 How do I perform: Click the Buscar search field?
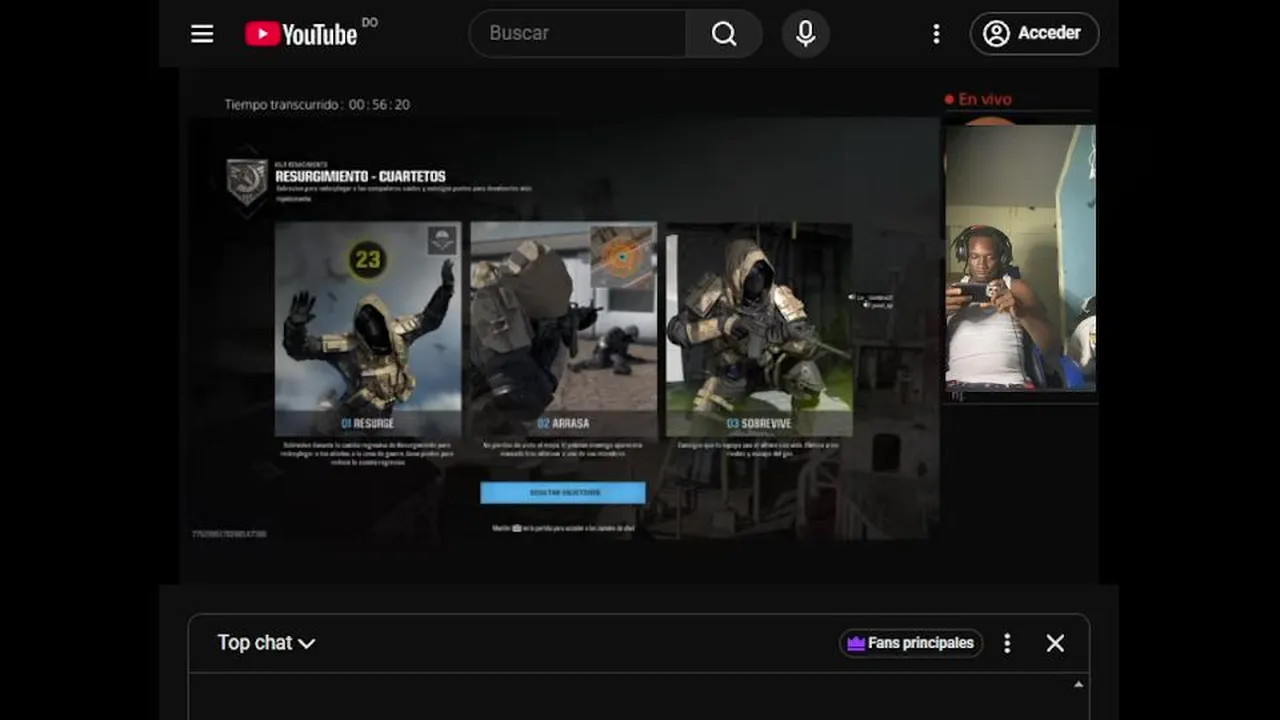tap(578, 33)
